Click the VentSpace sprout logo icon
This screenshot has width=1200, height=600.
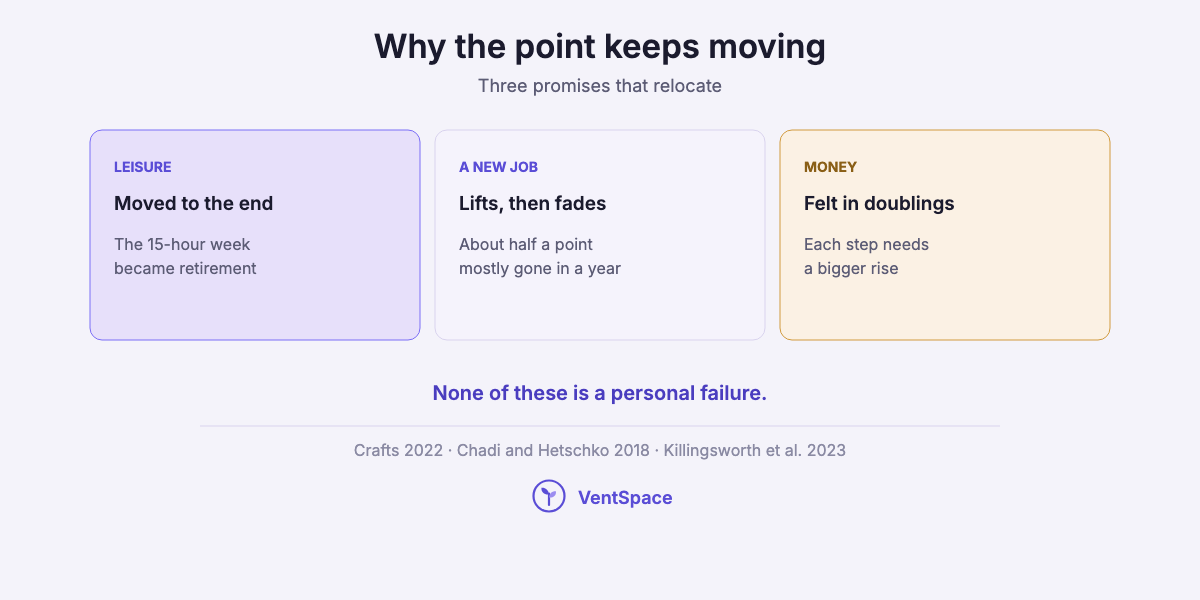point(549,496)
